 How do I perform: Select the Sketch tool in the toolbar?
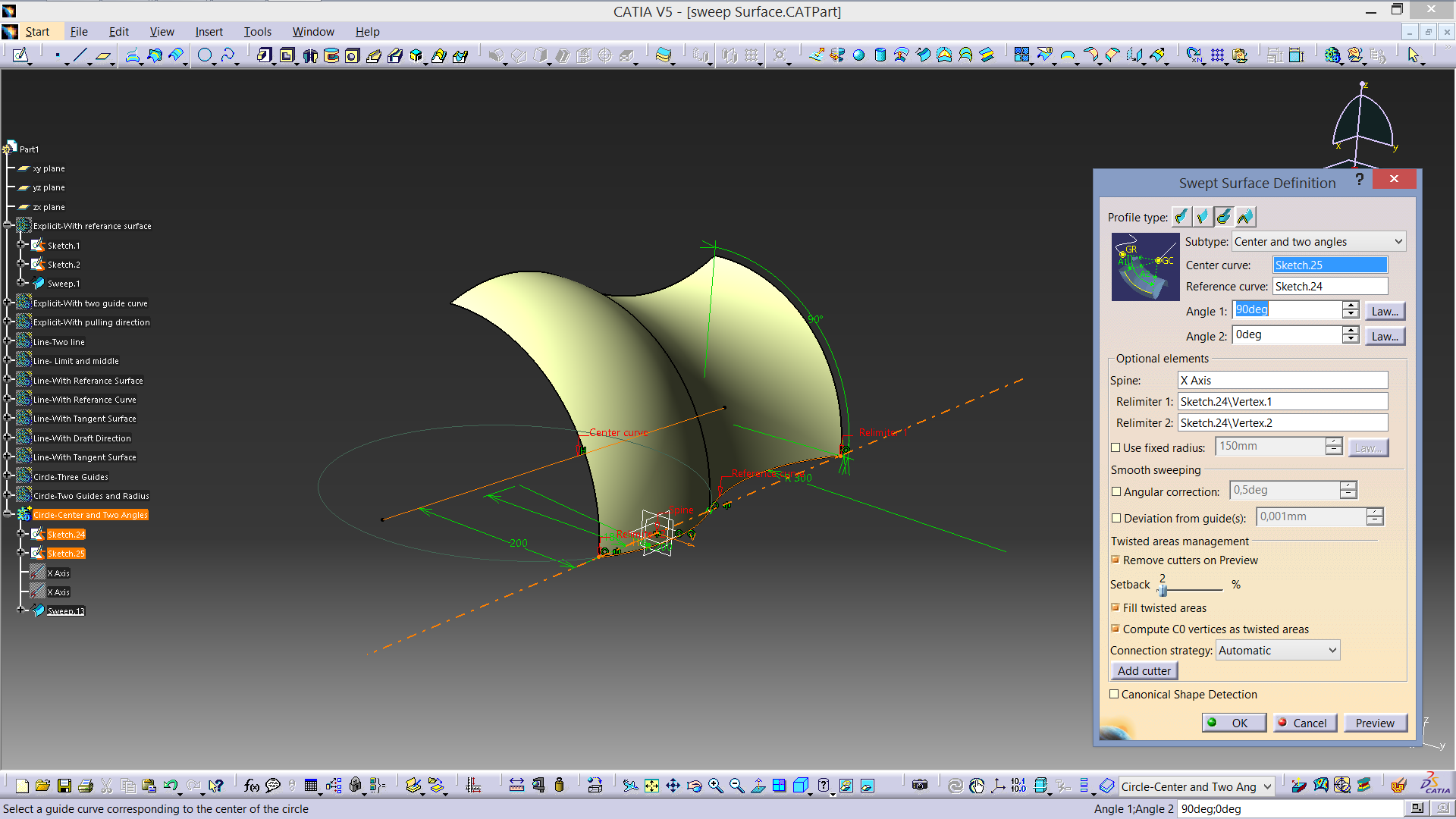[20, 55]
